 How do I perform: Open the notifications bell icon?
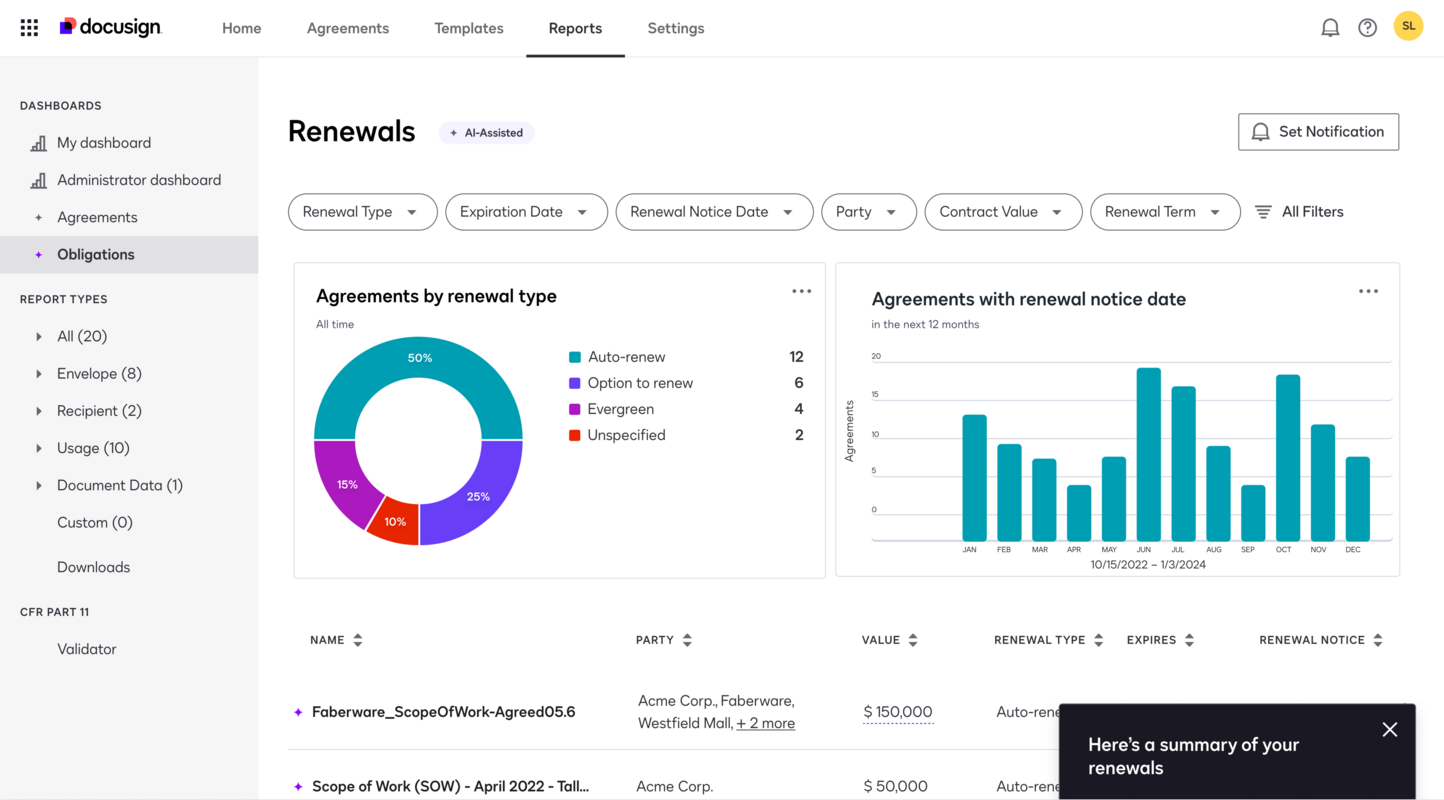(1330, 27)
